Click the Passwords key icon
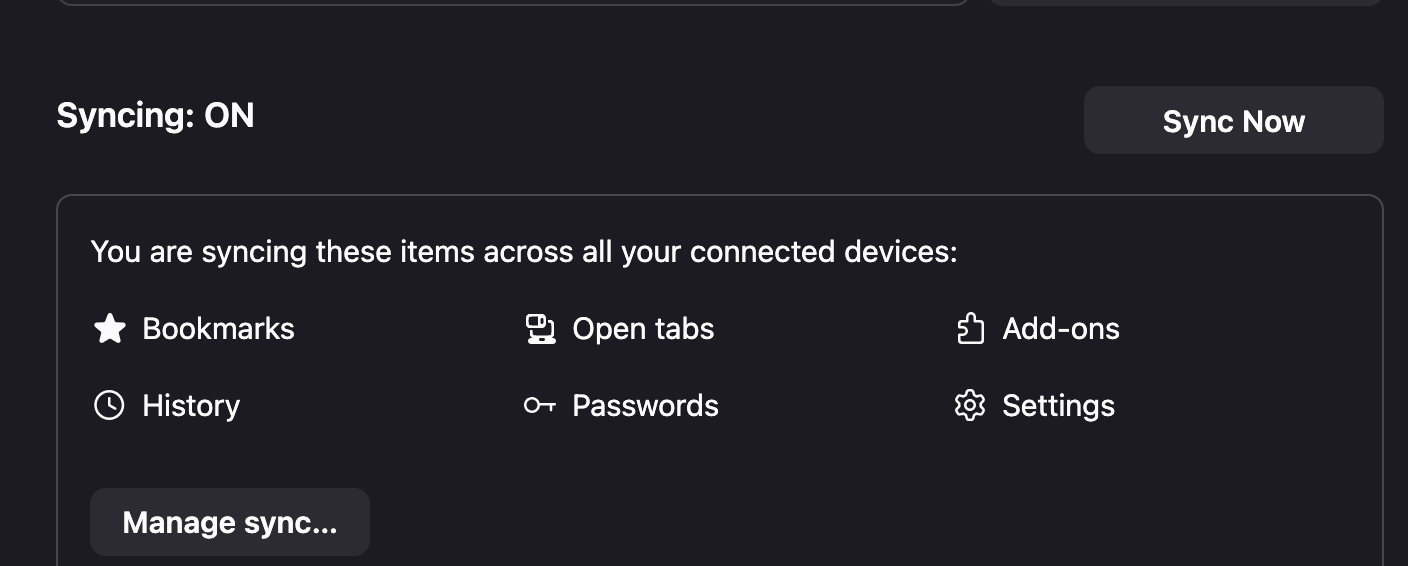The image size is (1408, 566). (x=540, y=405)
